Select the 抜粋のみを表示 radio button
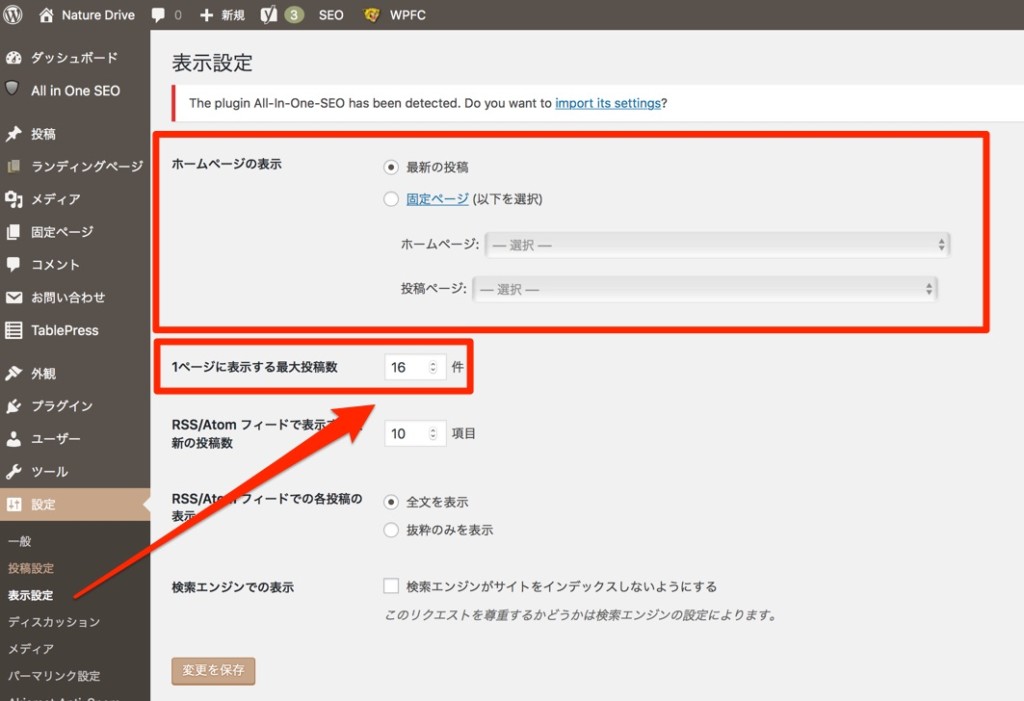 point(391,530)
